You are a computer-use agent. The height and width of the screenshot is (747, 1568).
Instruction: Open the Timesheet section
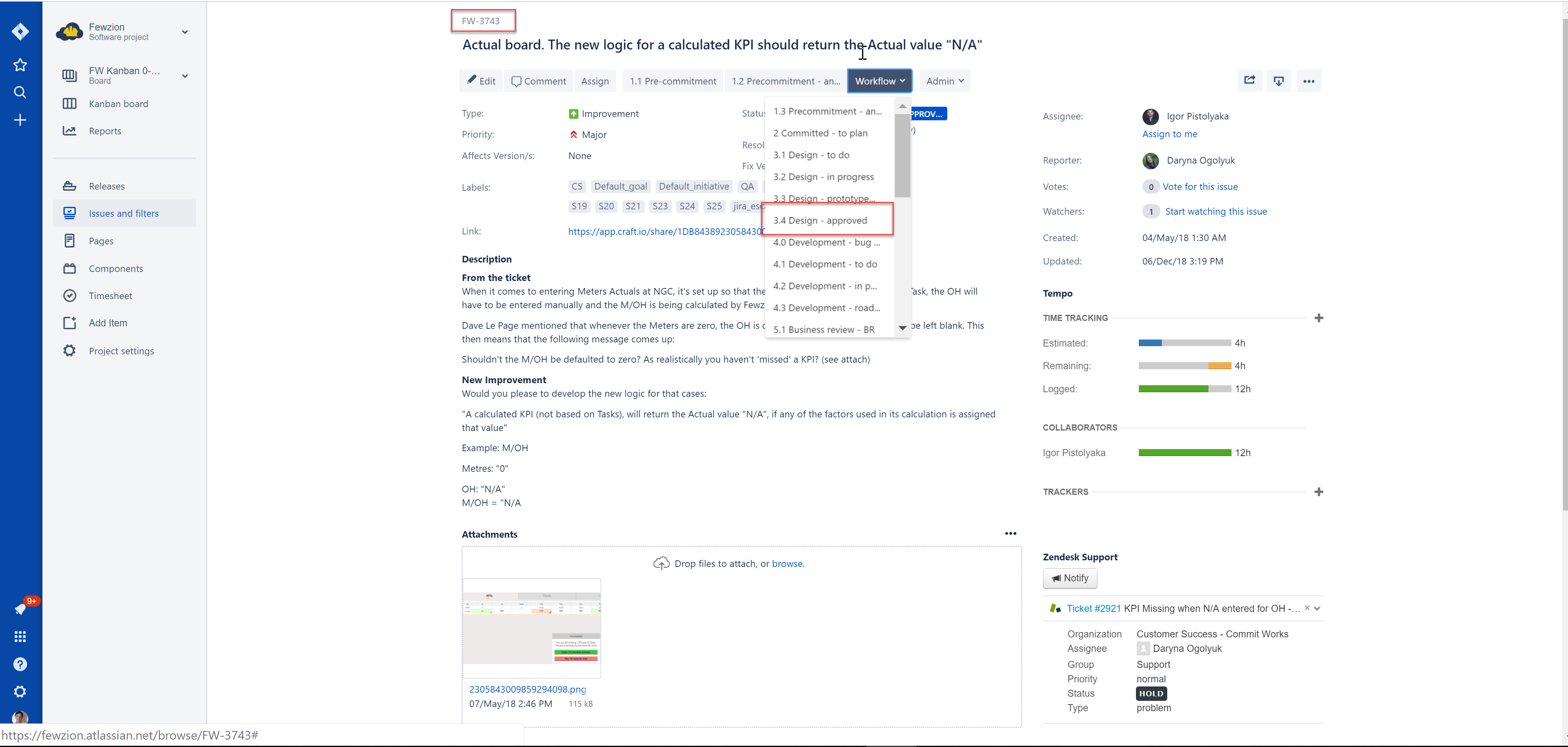[x=110, y=295]
